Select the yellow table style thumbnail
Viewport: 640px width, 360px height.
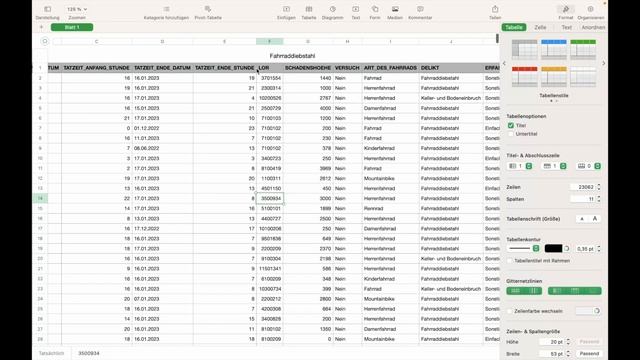point(554,77)
